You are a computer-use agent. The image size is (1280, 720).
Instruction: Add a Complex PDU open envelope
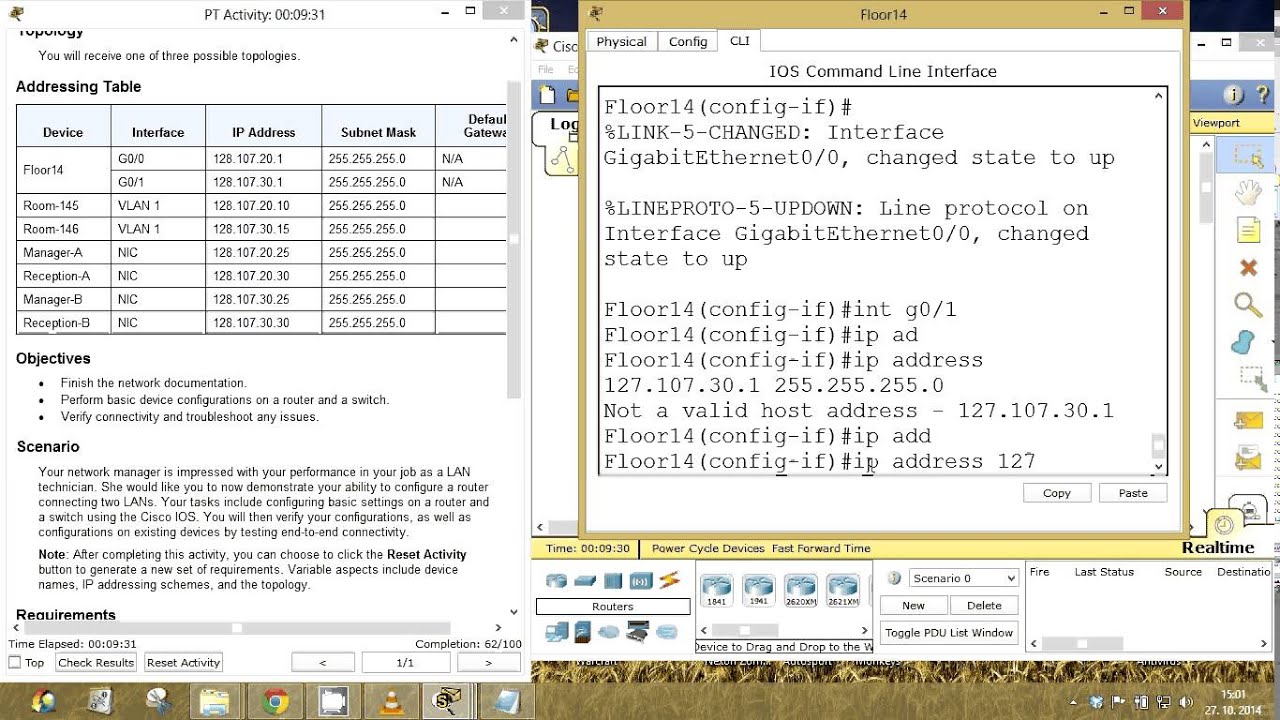1248,458
